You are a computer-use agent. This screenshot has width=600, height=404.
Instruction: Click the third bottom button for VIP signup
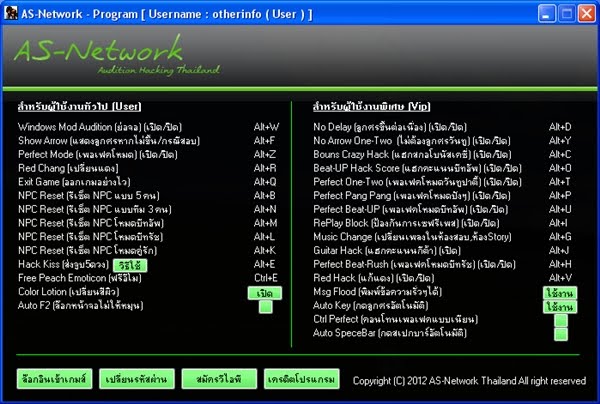(x=219, y=379)
